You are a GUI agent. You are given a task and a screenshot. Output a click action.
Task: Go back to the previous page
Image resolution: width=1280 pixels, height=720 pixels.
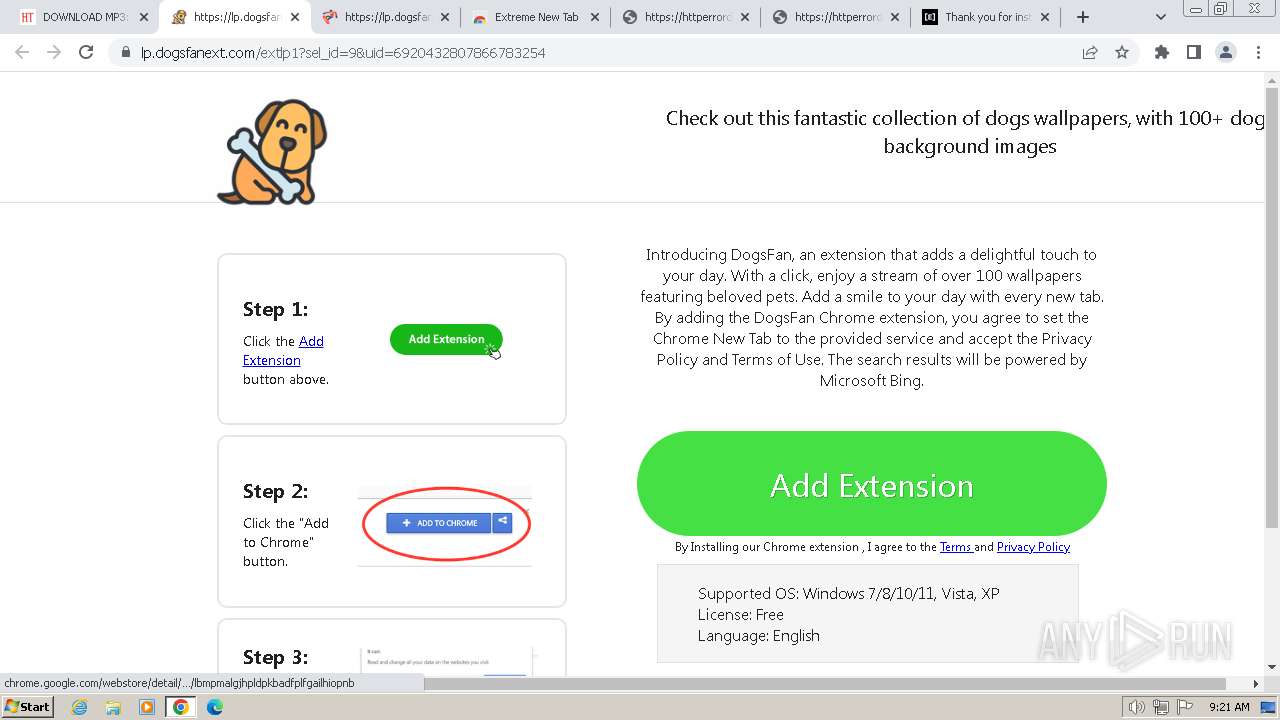(x=22, y=53)
